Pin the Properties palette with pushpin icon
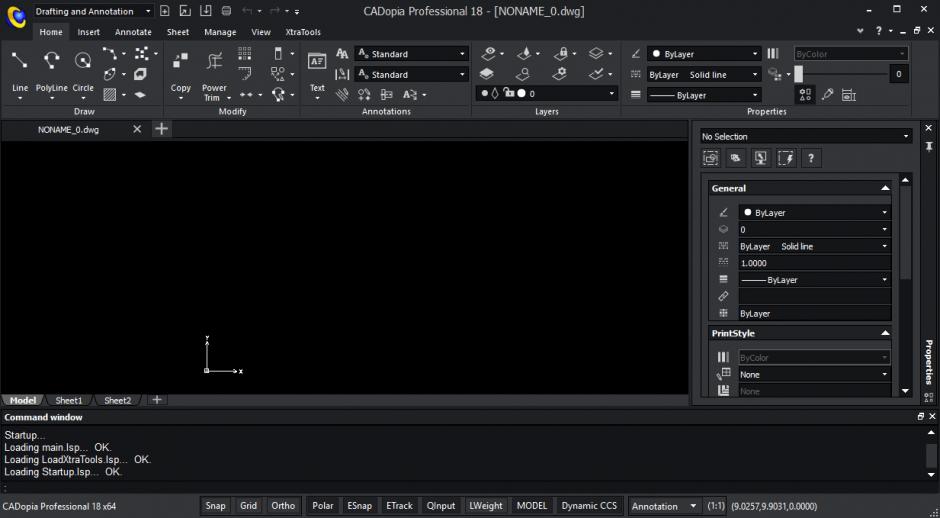The image size is (940, 518). click(929, 146)
